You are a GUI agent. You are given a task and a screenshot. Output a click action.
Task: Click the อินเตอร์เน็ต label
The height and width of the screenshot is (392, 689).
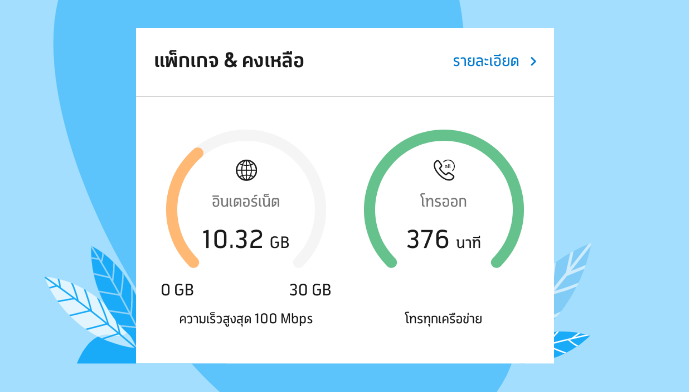(x=246, y=201)
